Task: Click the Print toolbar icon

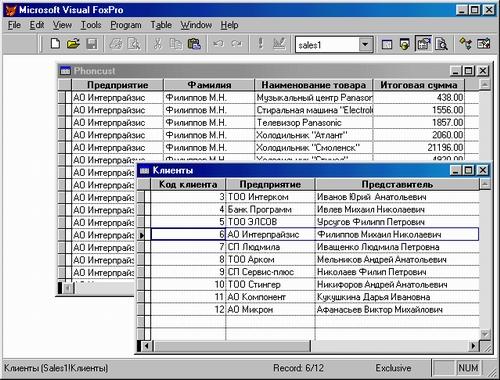Action: click(x=116, y=44)
